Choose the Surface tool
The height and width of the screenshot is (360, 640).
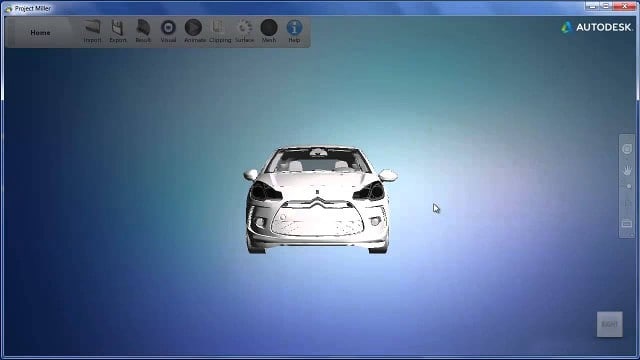point(244,31)
